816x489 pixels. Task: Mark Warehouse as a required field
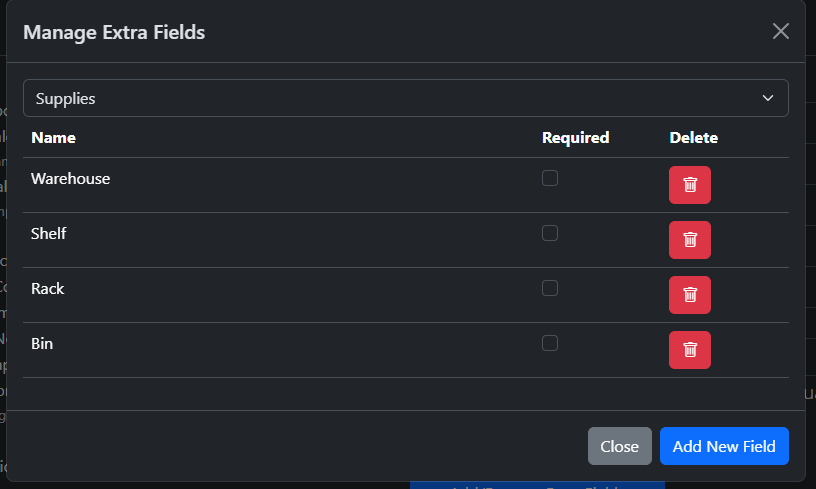tap(550, 178)
